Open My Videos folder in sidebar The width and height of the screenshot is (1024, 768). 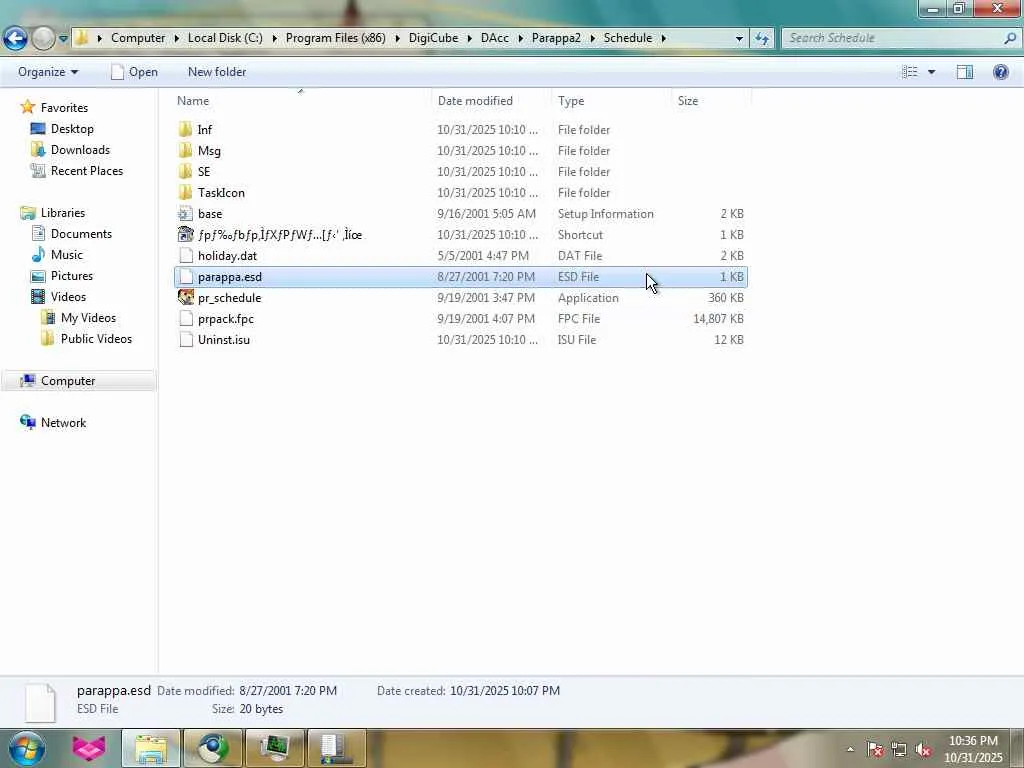pyautogui.click(x=88, y=317)
